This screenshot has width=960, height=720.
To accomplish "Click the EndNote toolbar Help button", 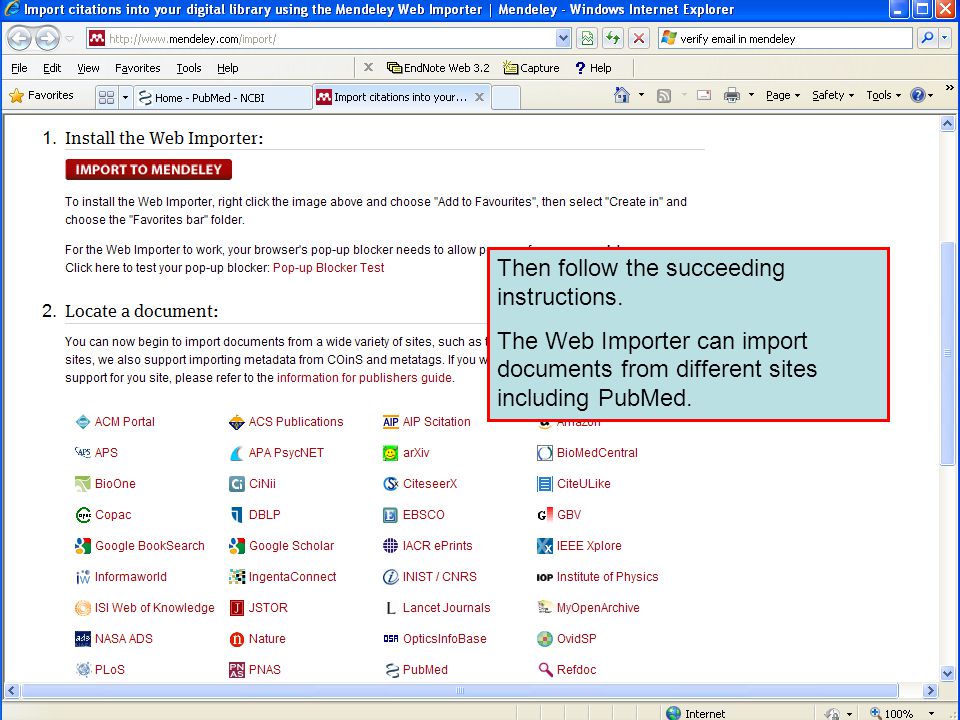I will 593,68.
